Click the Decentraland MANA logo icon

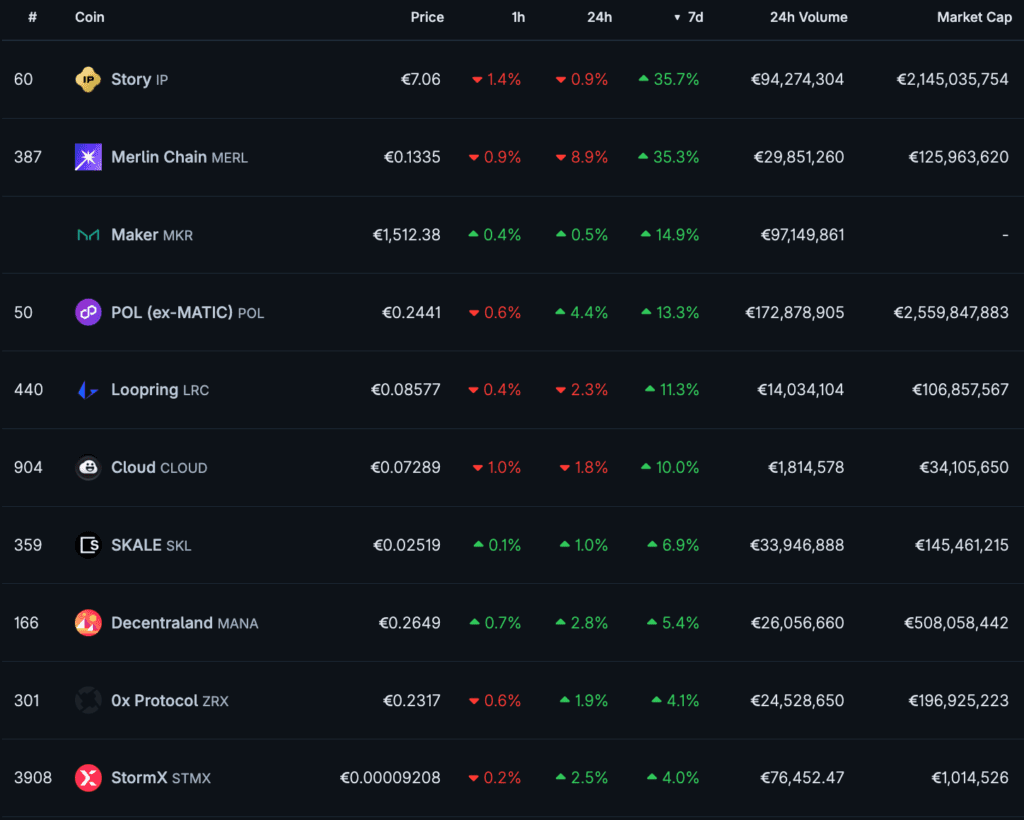pyautogui.click(x=88, y=623)
